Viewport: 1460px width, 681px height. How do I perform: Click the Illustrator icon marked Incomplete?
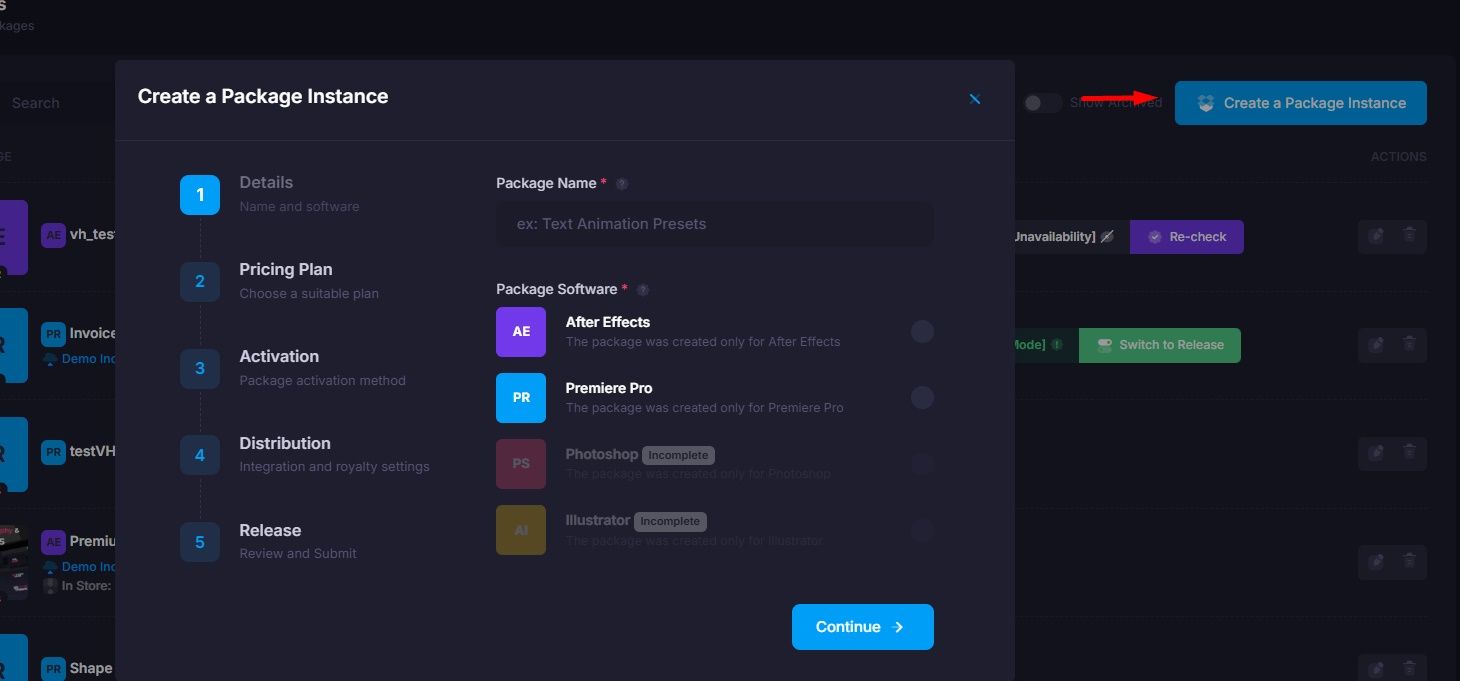click(520, 529)
